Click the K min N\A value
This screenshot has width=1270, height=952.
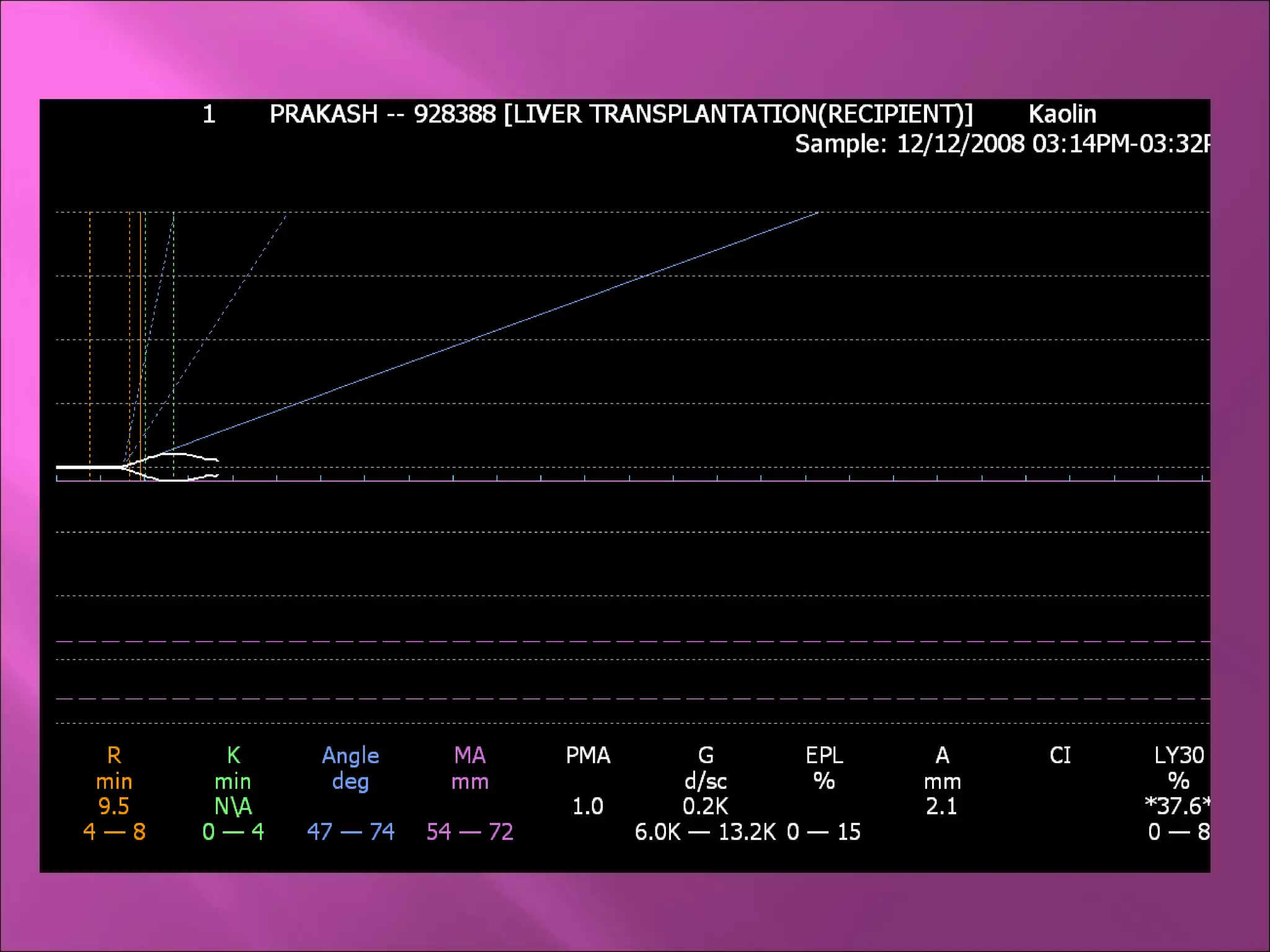[x=233, y=806]
